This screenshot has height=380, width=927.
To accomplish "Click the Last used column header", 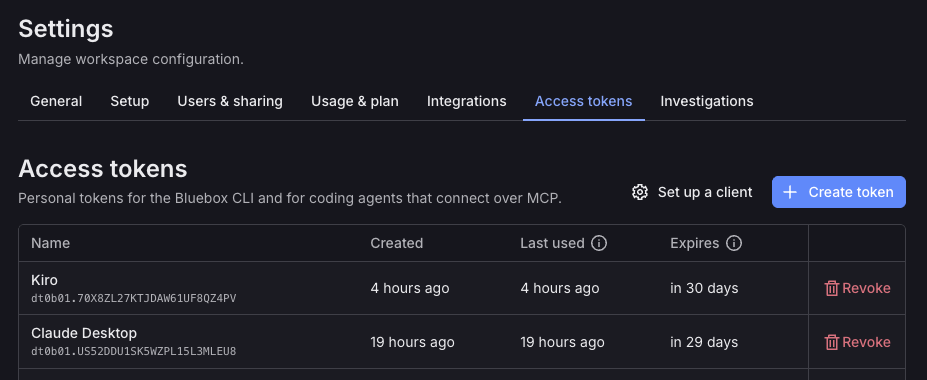I will coord(552,243).
